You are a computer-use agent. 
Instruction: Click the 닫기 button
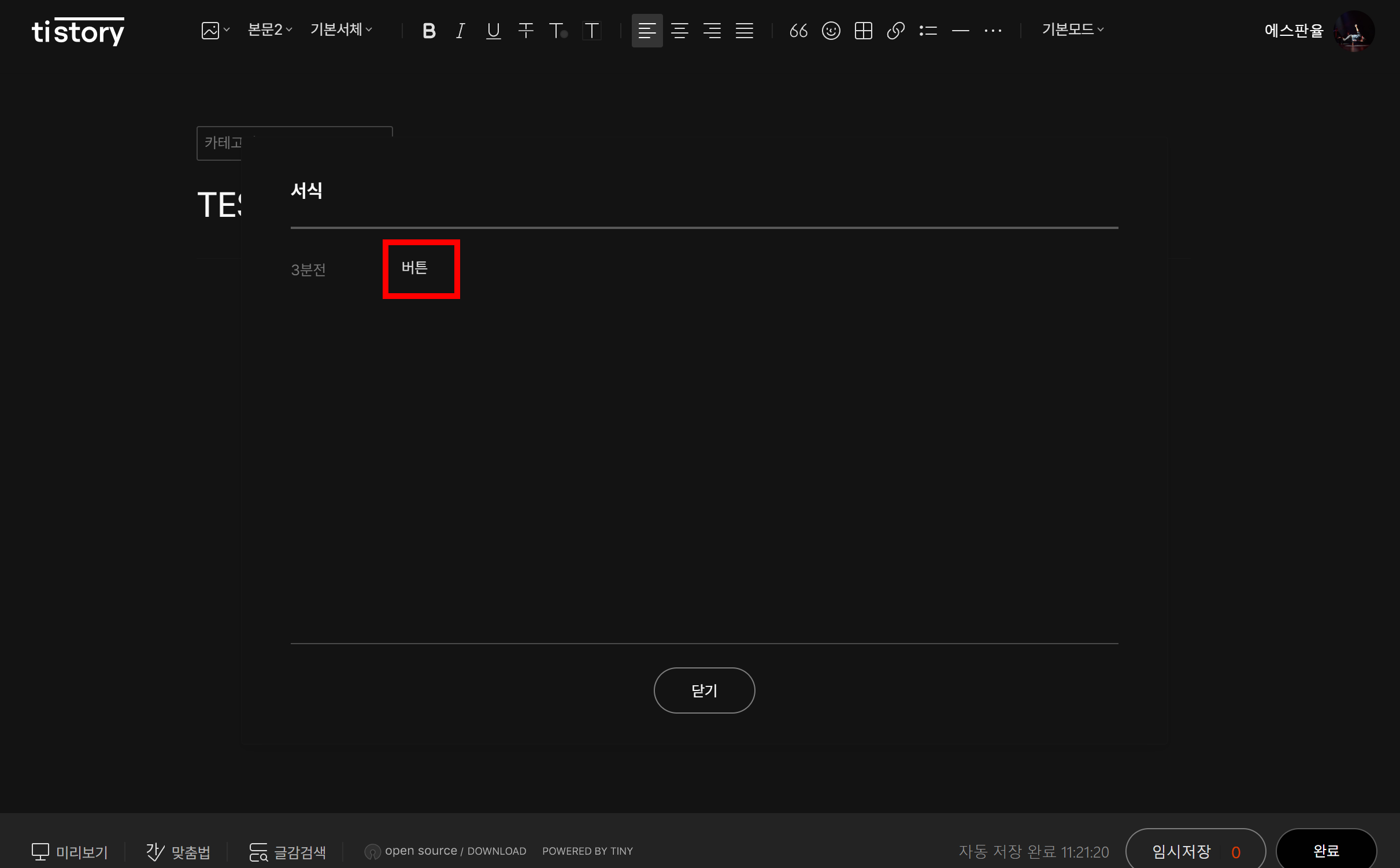click(x=703, y=690)
